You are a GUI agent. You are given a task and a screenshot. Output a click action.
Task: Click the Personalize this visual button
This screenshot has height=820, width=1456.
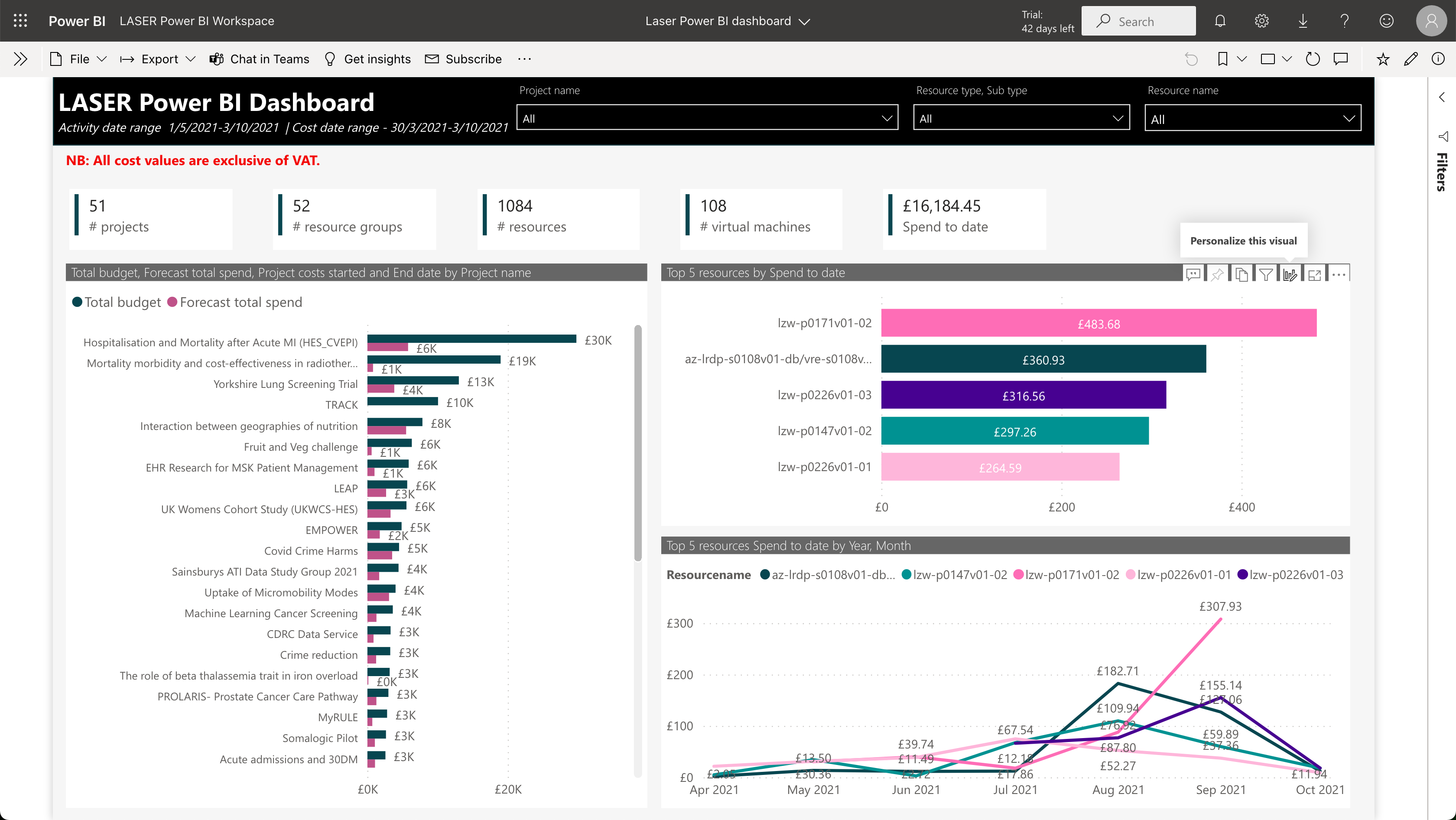[1291, 273]
